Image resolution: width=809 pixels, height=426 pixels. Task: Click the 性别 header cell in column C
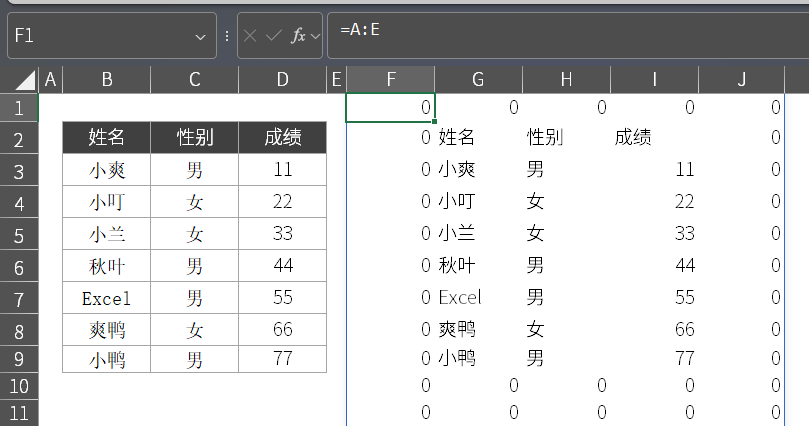click(x=195, y=138)
